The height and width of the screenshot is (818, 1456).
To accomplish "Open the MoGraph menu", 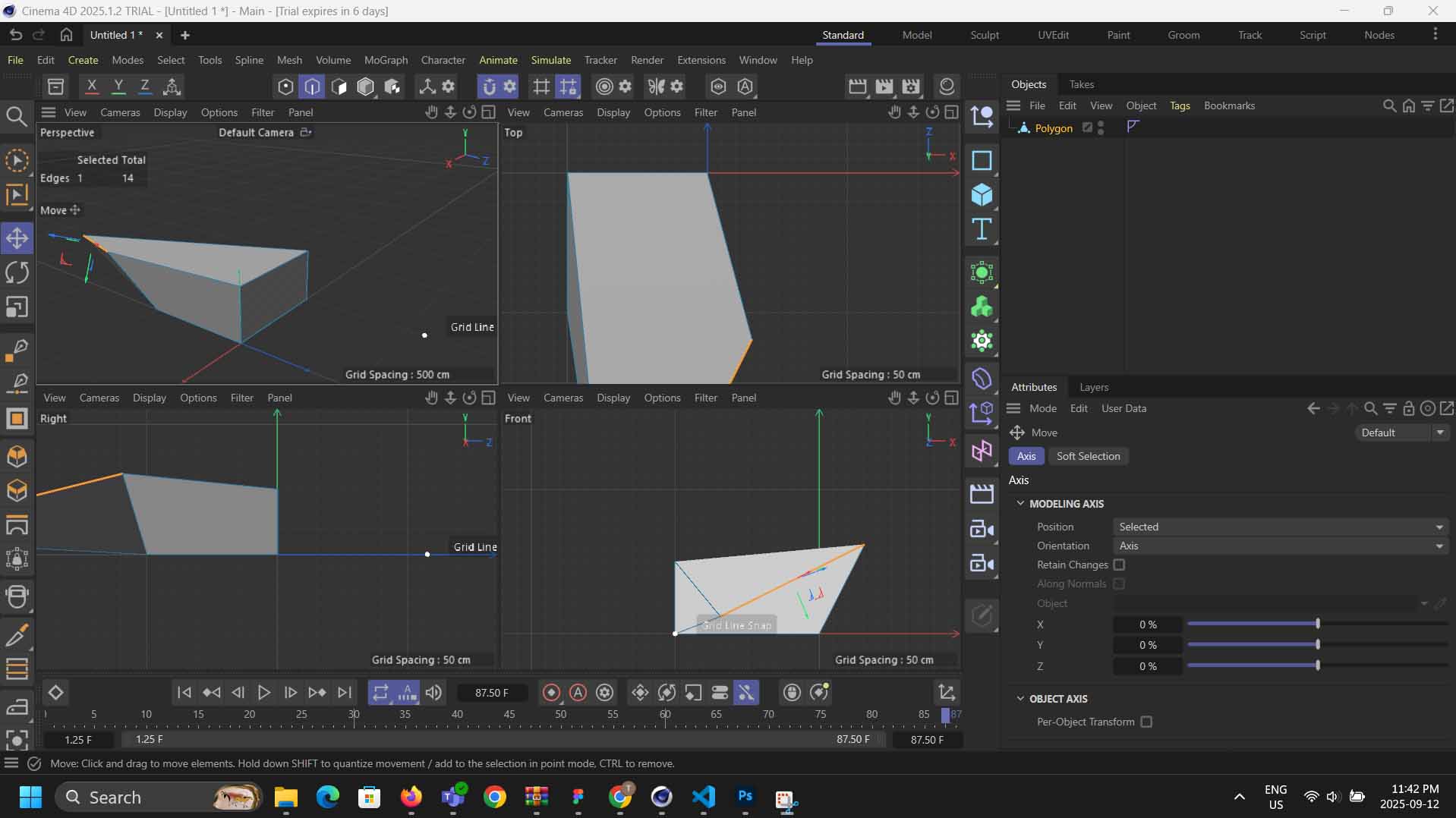I will [386, 60].
